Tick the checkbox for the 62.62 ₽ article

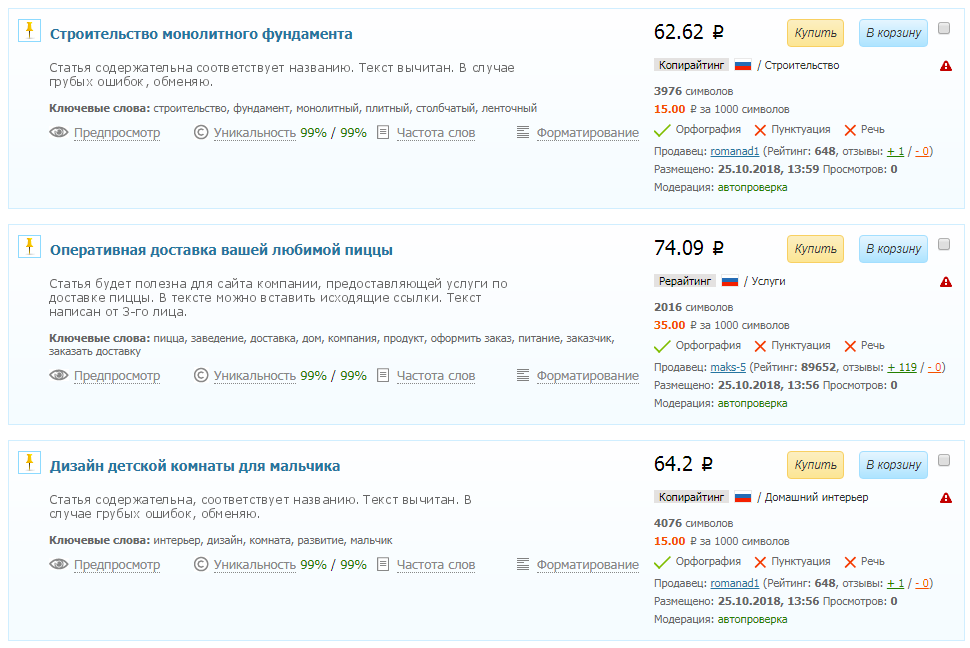[944, 28]
